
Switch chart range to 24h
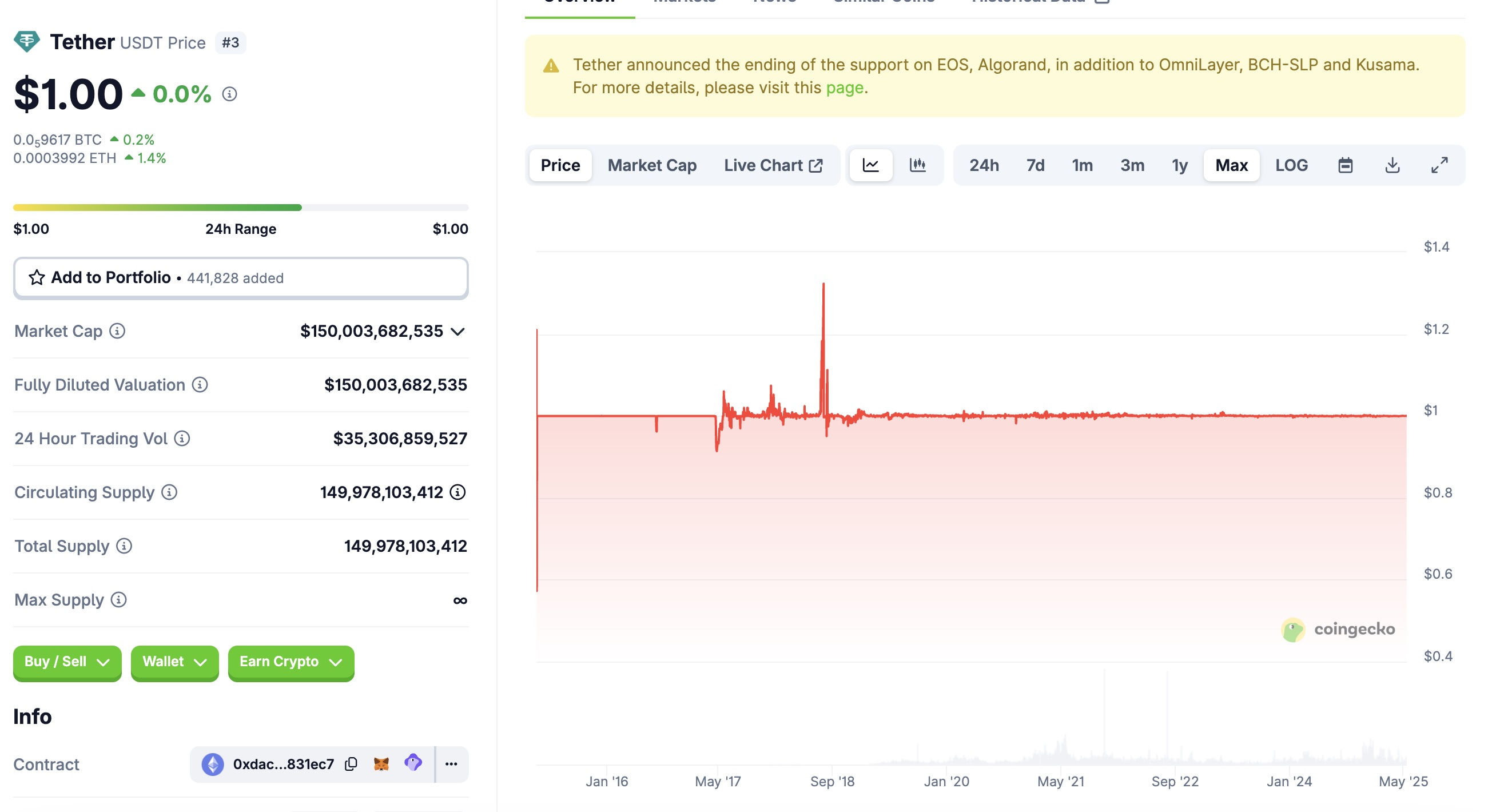[x=984, y=165]
